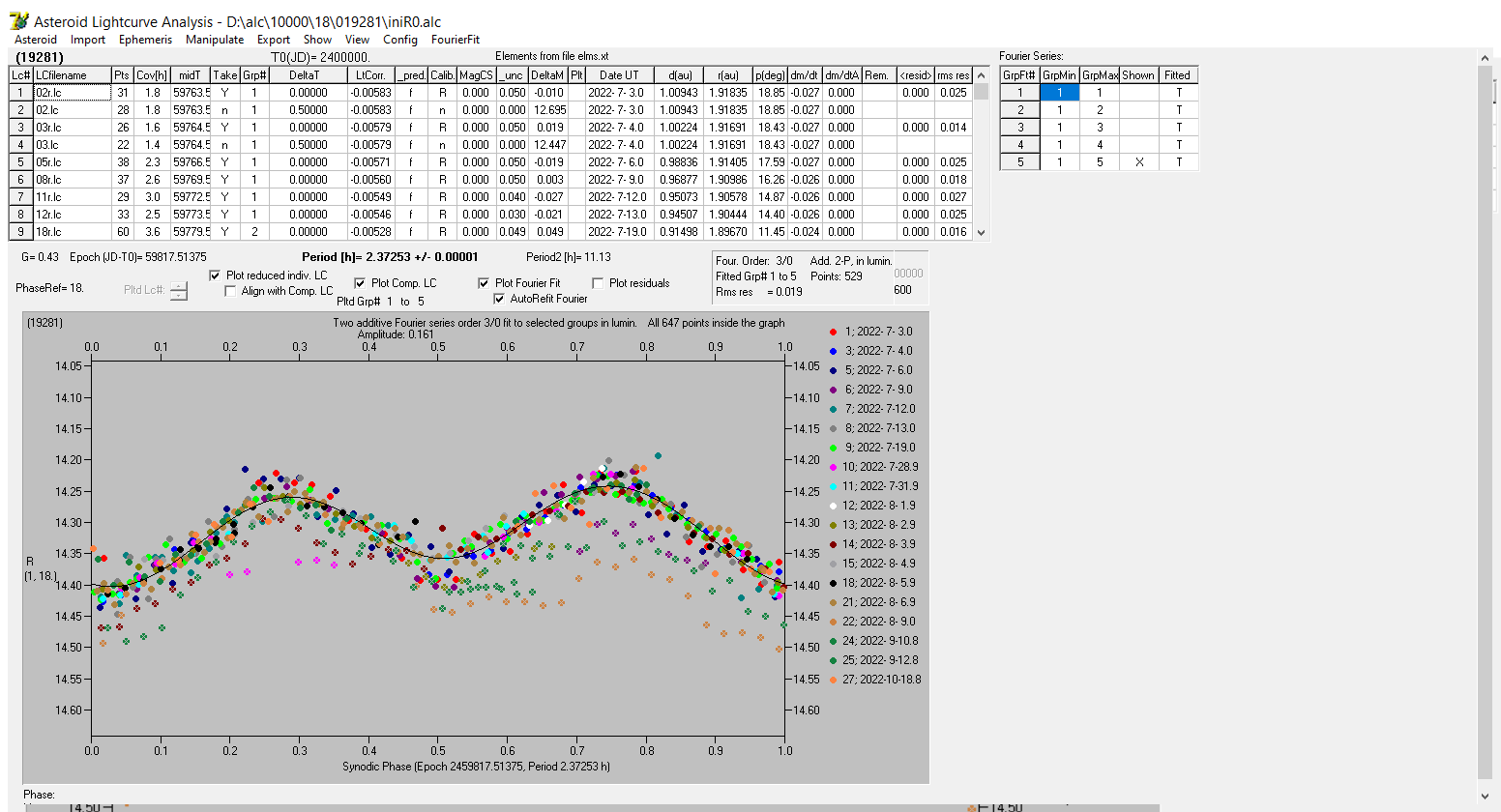Select the 02r.lc filename cell
This screenshot has width=1501, height=812.
tap(73, 93)
